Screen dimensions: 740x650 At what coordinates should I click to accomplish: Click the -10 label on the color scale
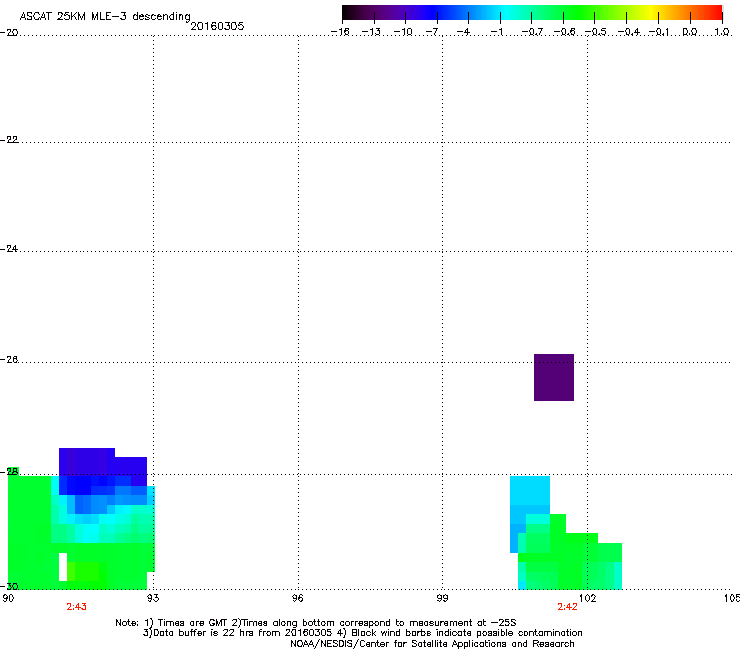403,32
